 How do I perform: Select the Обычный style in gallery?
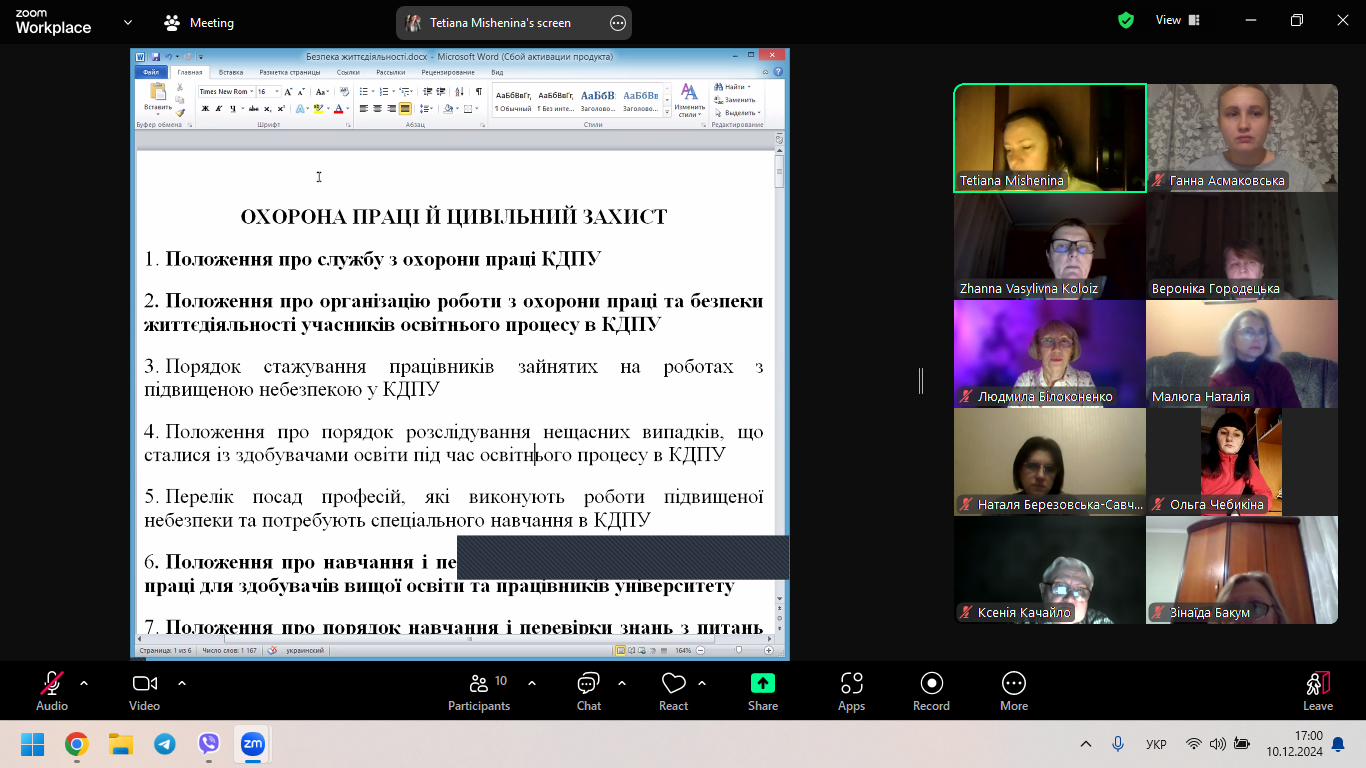click(x=513, y=100)
